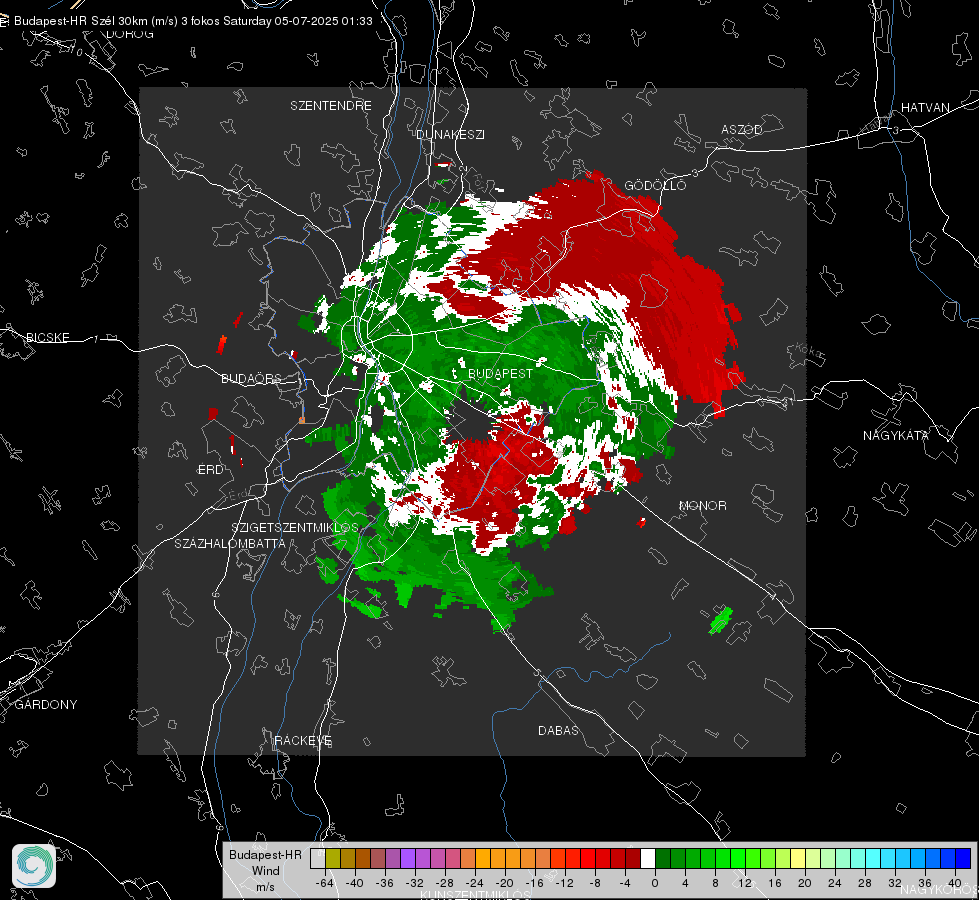This screenshot has width=979, height=900.
Task: Click the -24 legend scale value
Action: pyautogui.click(x=475, y=883)
